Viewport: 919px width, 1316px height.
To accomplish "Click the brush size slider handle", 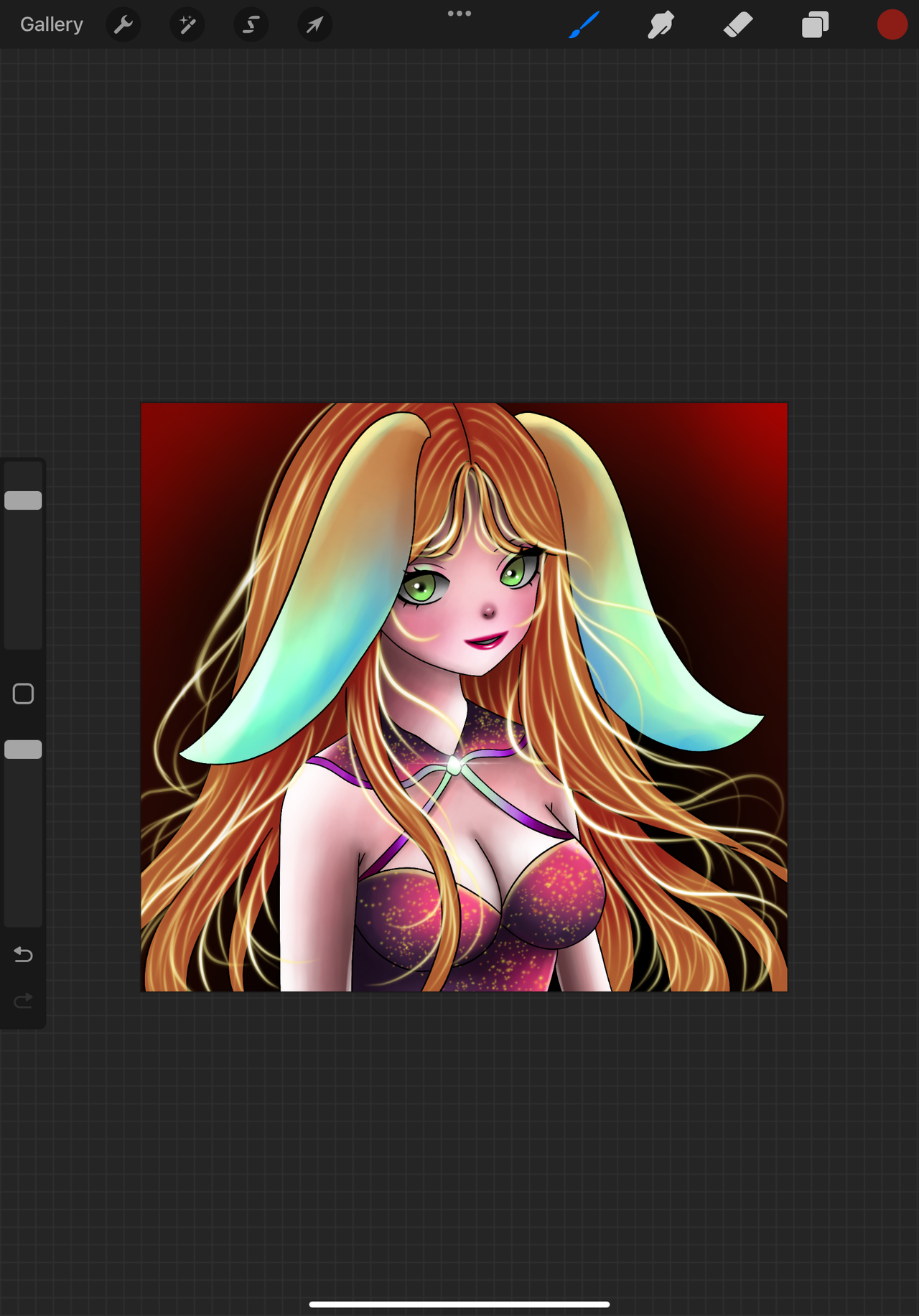I will pos(23,500).
